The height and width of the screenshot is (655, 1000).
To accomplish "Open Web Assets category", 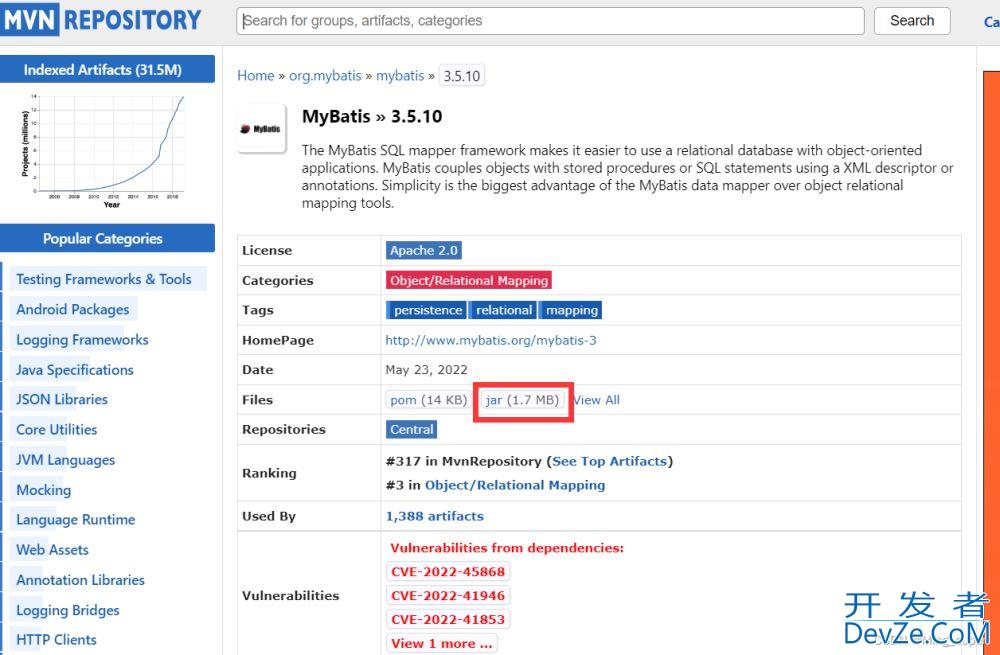I will 52,550.
